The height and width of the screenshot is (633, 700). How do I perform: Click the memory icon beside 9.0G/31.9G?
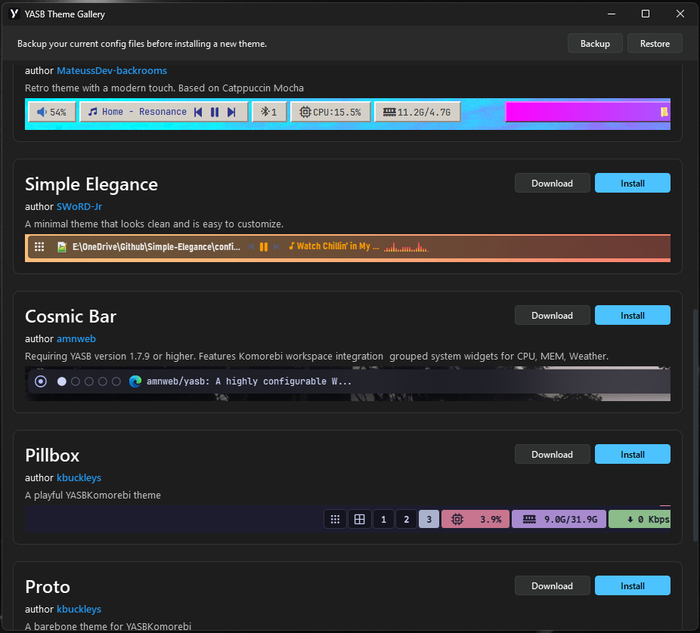[x=525, y=519]
